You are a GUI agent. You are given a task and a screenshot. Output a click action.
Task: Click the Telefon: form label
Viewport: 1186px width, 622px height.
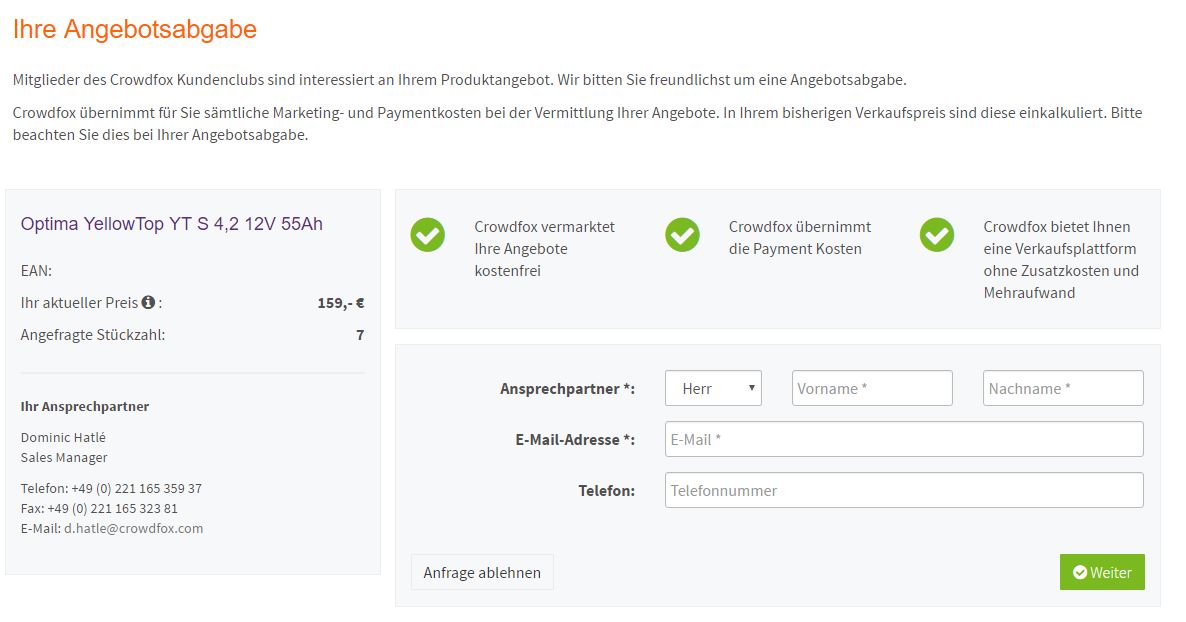pyautogui.click(x=607, y=490)
